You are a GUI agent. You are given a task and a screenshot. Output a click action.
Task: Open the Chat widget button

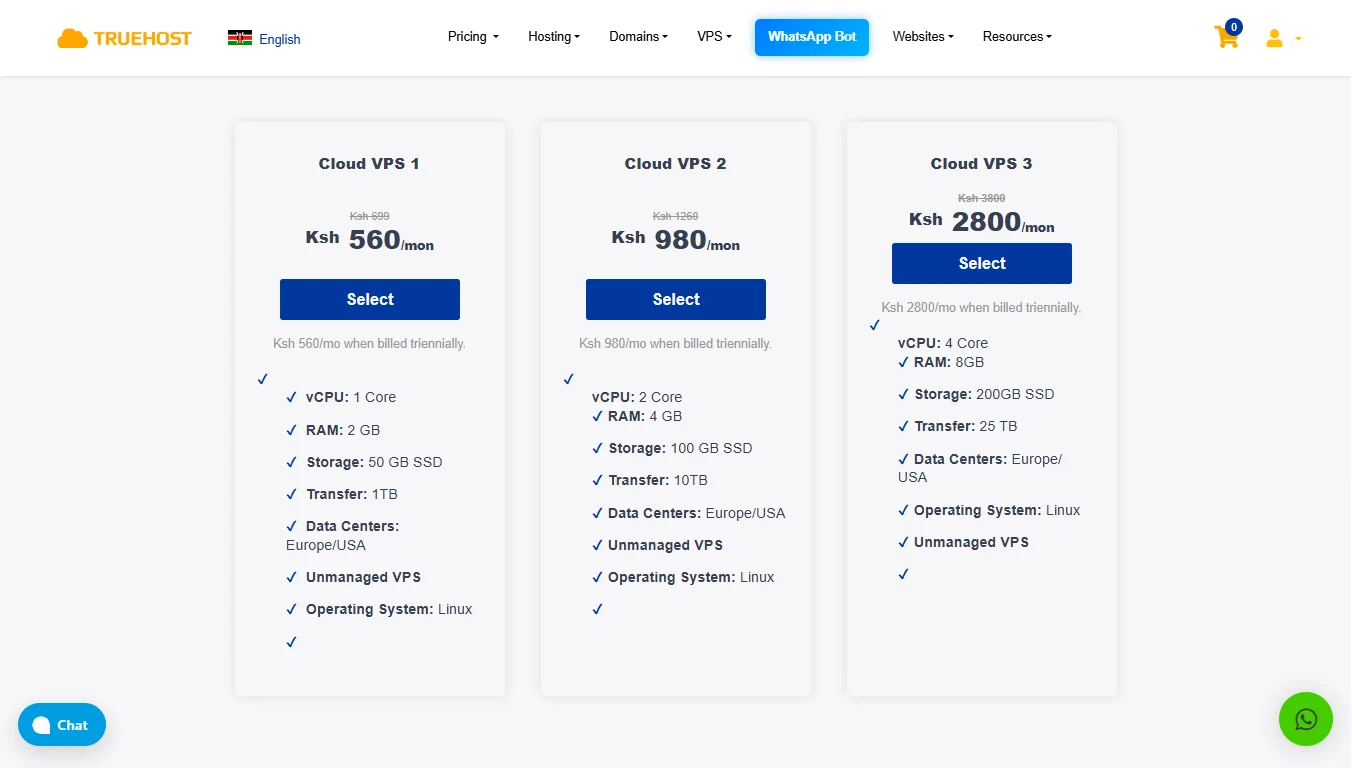coord(62,725)
